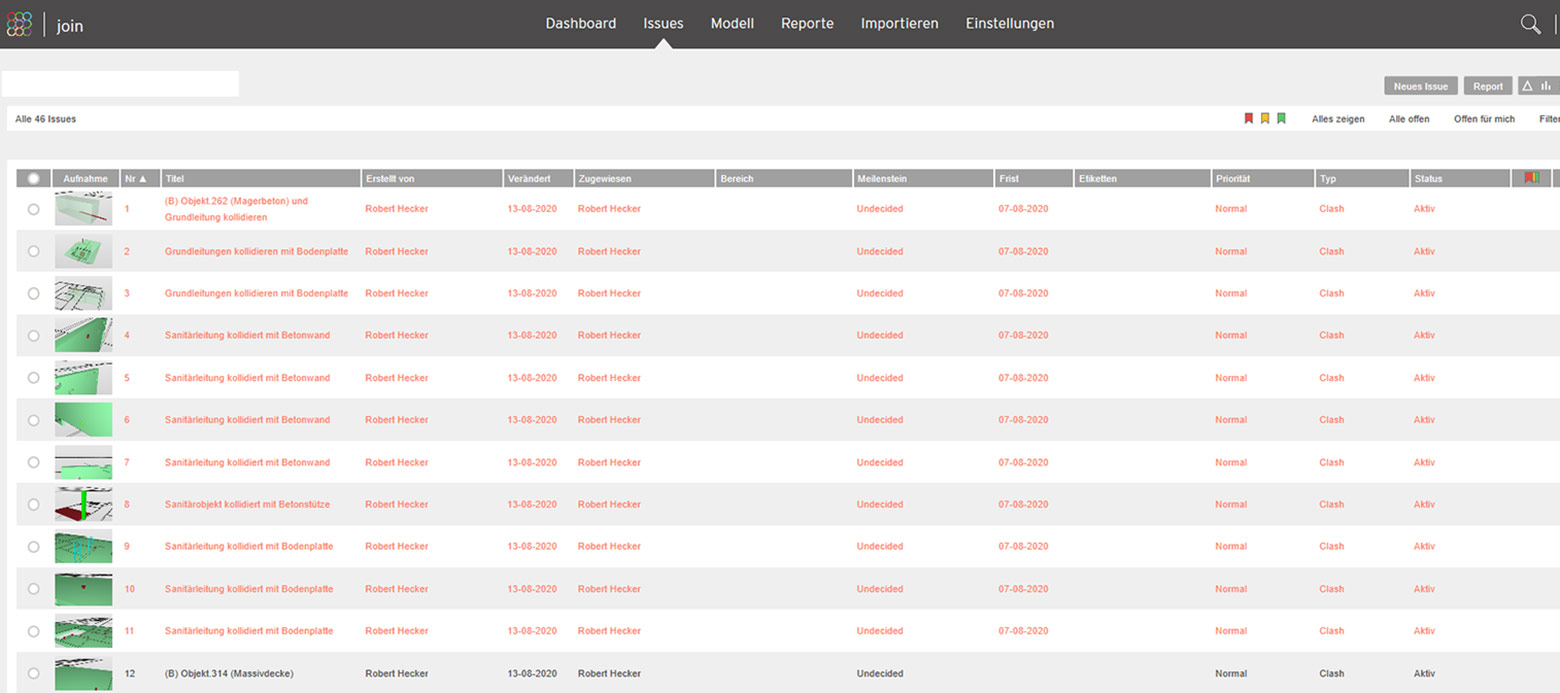
Task: Click the Neues Issue button
Action: coord(1420,86)
